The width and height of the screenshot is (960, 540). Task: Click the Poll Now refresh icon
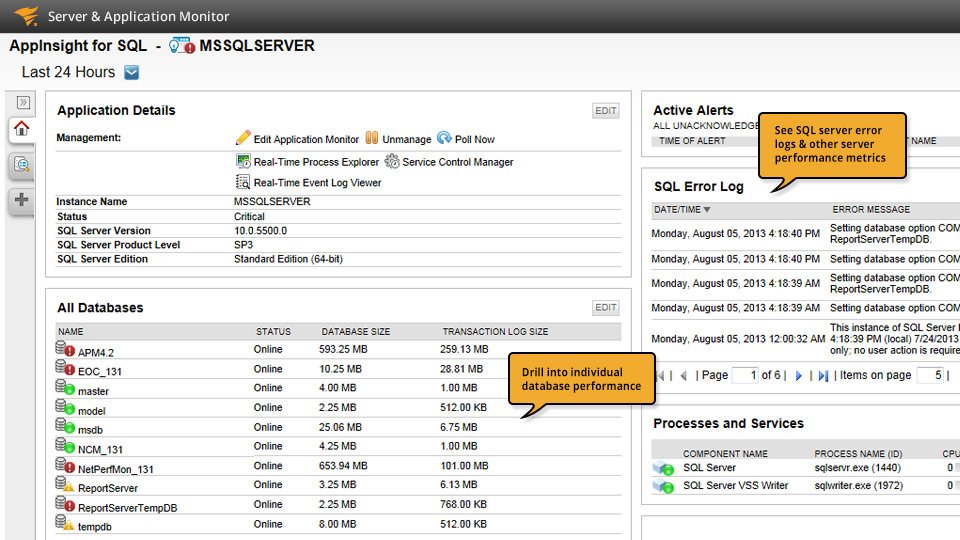444,138
